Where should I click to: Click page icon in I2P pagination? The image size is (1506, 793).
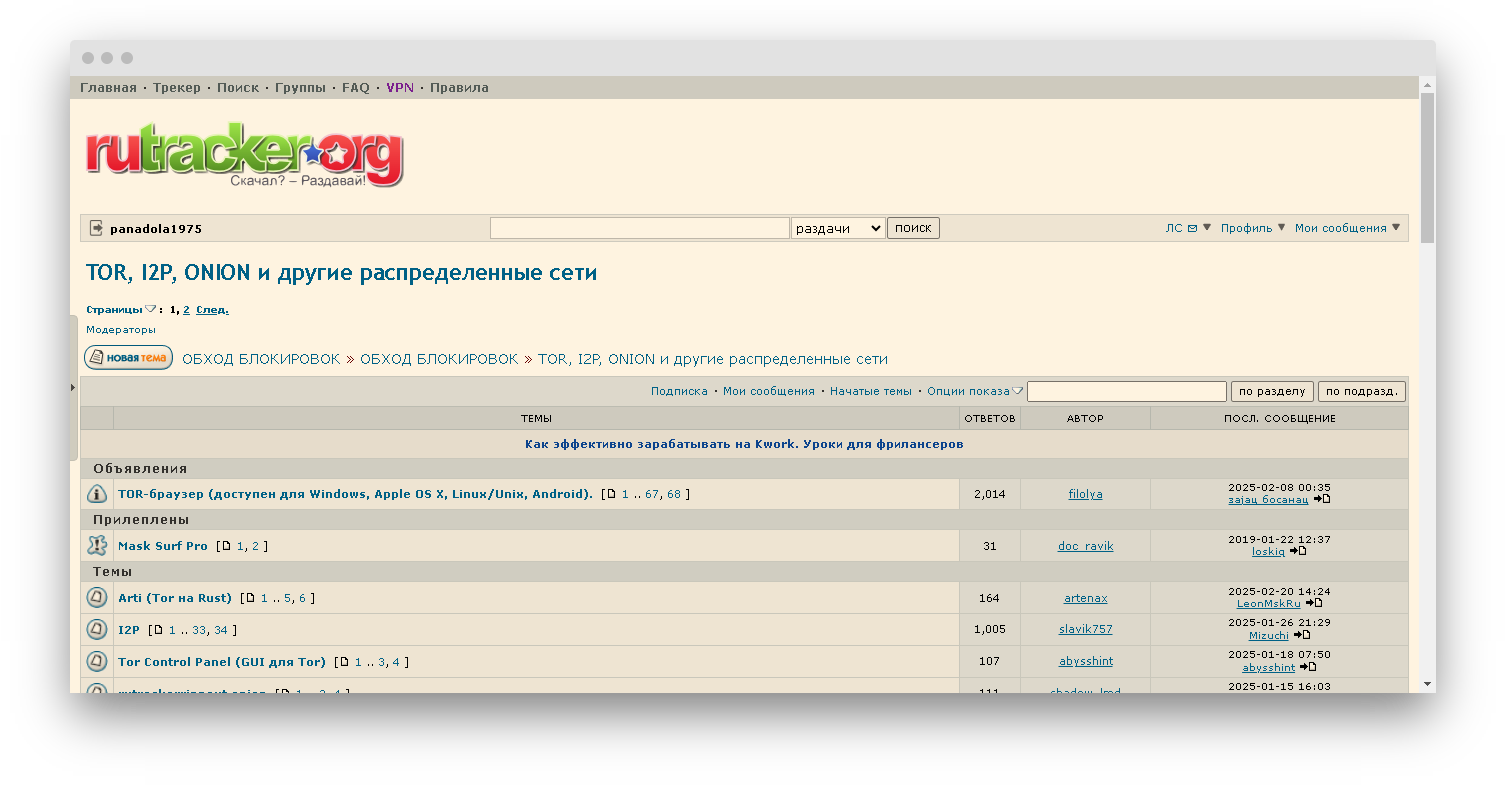point(158,630)
